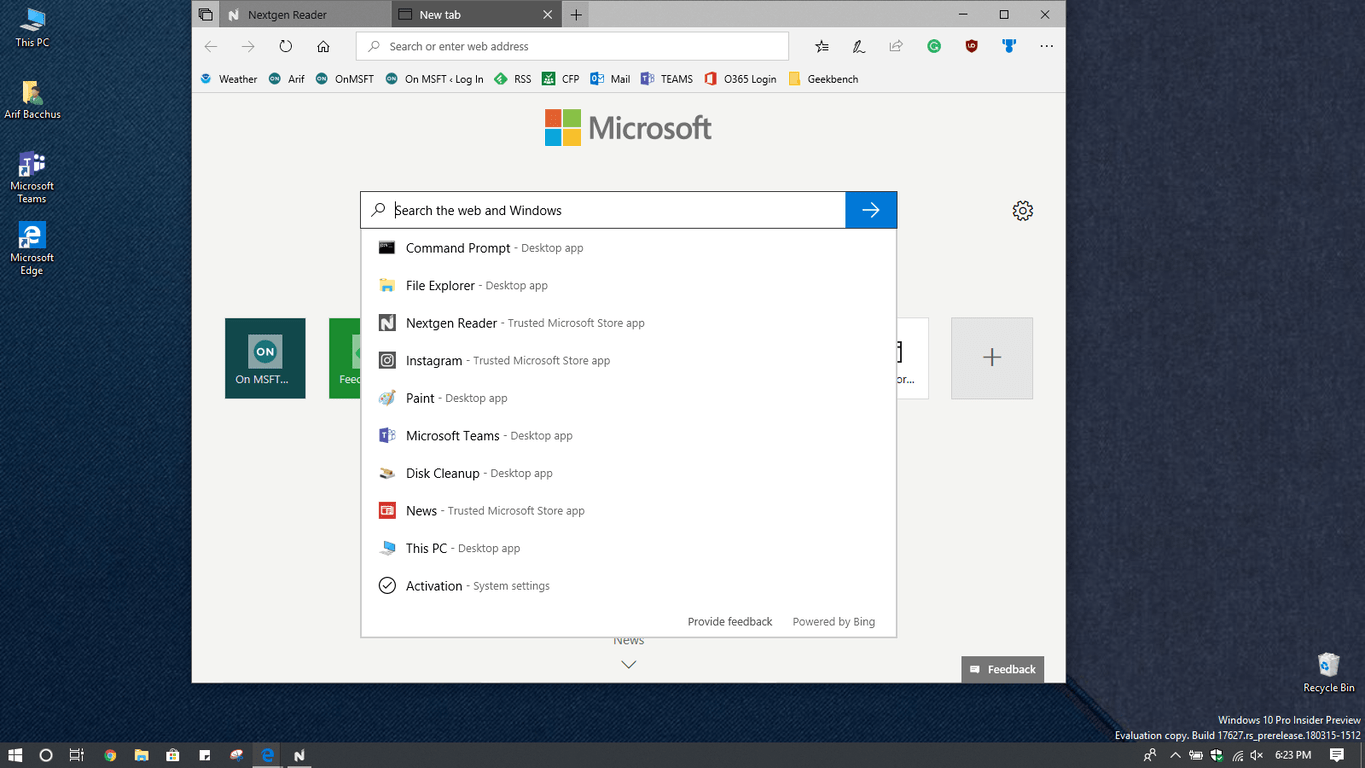This screenshot has height=768, width=1365.
Task: Click the Feedback button
Action: (1003, 669)
